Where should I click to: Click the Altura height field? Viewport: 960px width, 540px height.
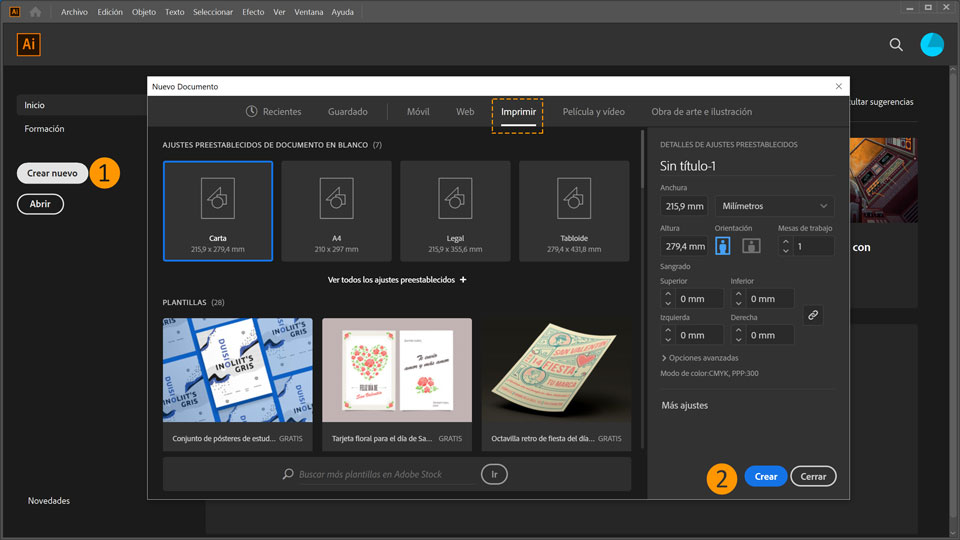pos(684,246)
